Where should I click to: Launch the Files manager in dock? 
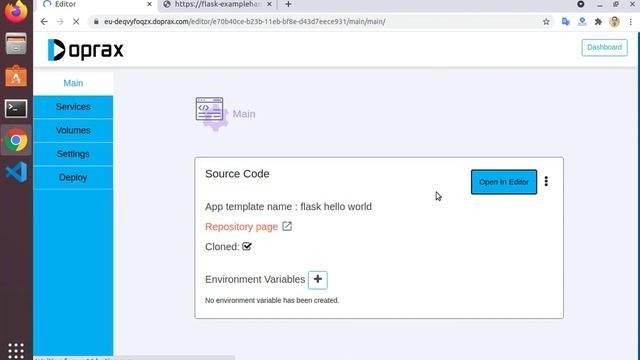tap(16, 43)
